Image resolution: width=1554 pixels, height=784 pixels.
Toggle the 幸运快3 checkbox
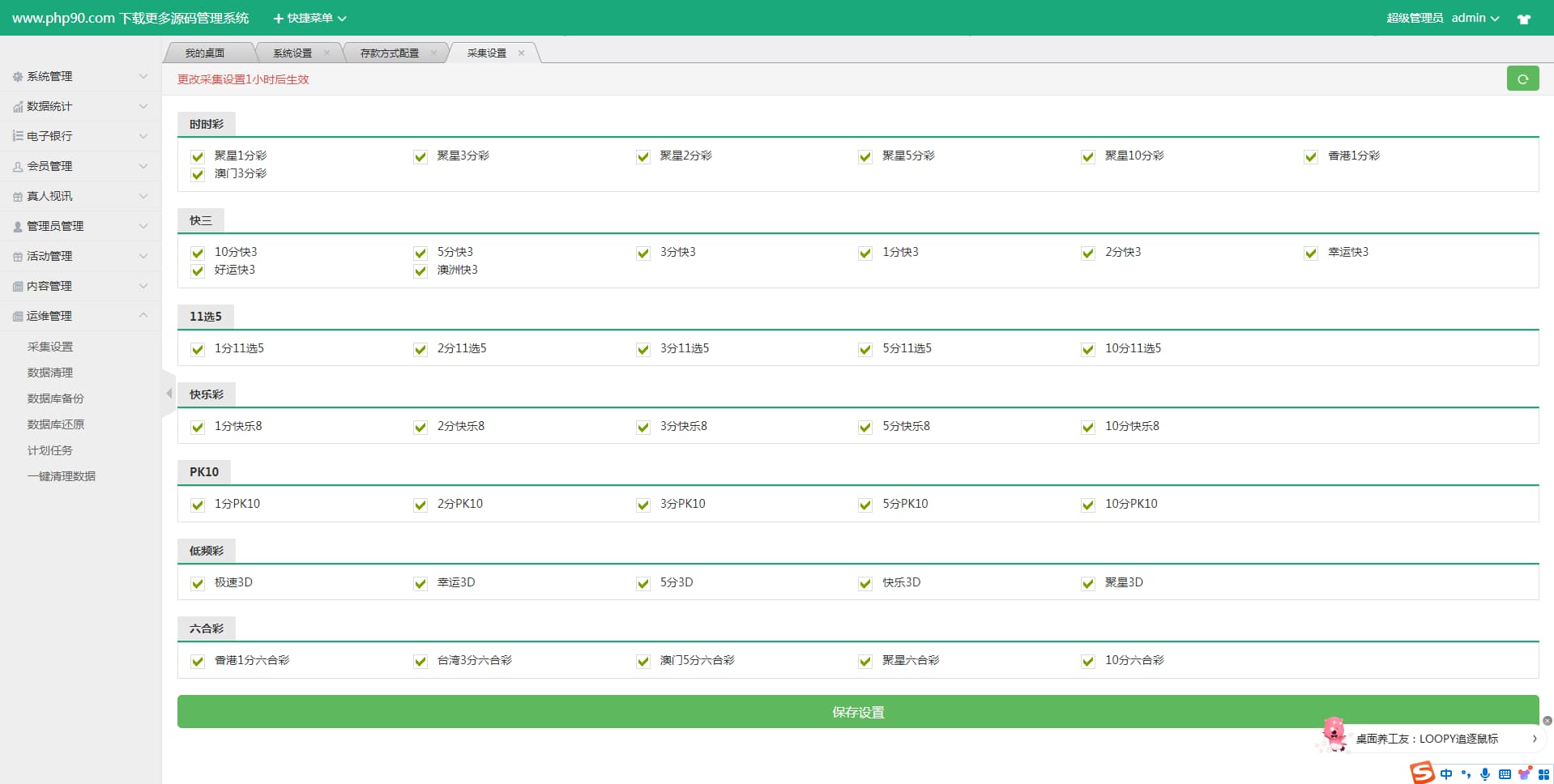(x=1311, y=253)
